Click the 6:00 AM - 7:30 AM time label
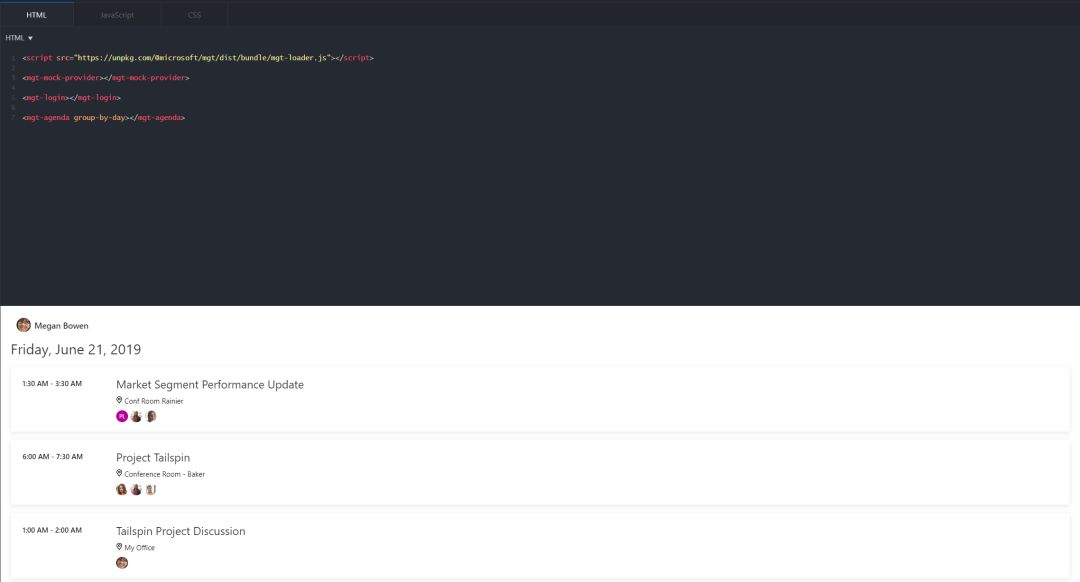 (x=52, y=457)
